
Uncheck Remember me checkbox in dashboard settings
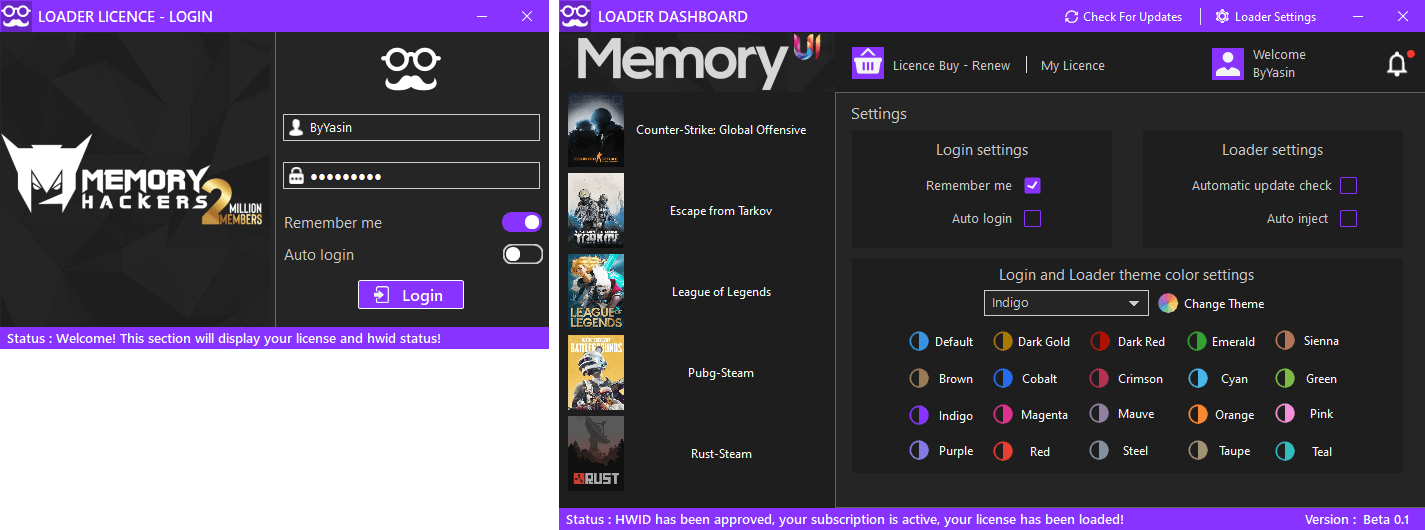[1033, 185]
